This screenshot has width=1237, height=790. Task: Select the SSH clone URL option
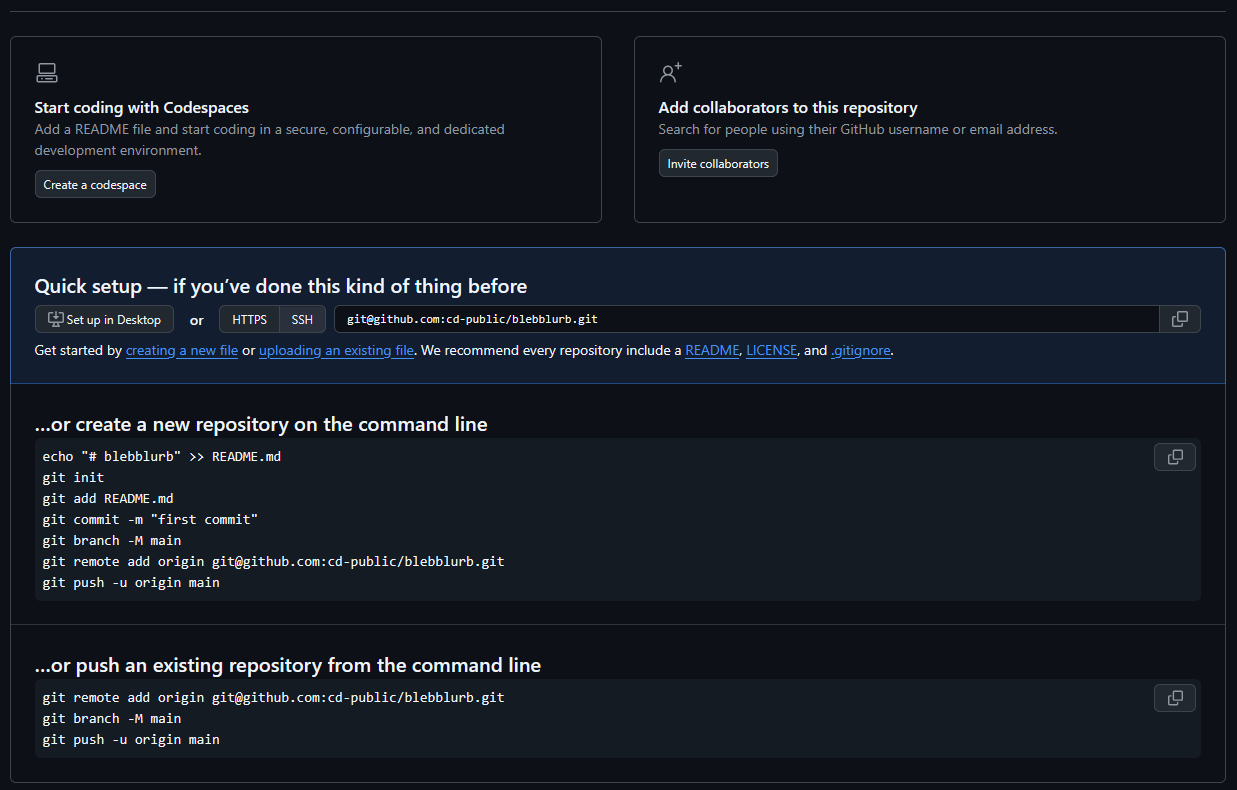pos(302,320)
